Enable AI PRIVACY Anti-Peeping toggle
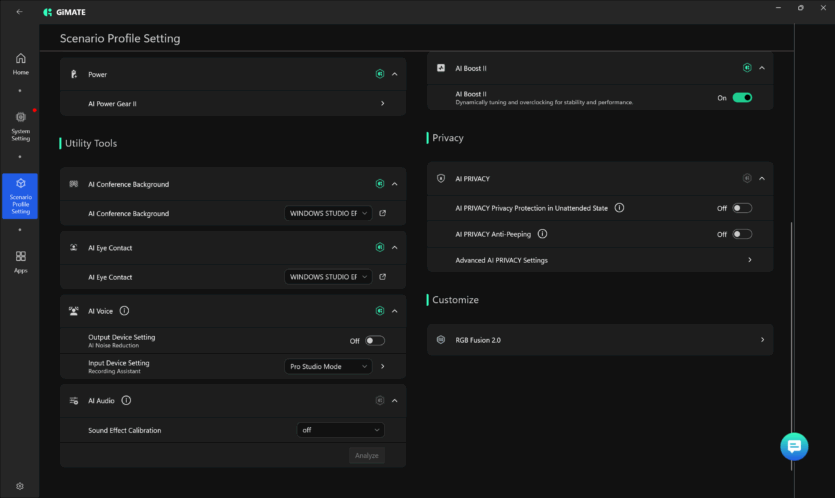 click(741, 234)
